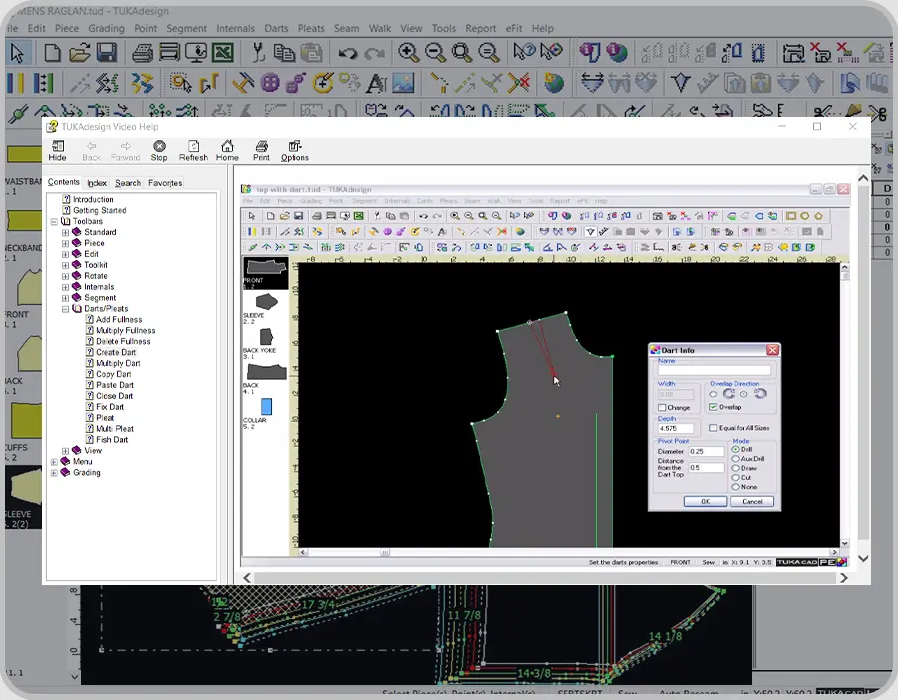Click the Depth input field
The image size is (898, 700).
[677, 429]
